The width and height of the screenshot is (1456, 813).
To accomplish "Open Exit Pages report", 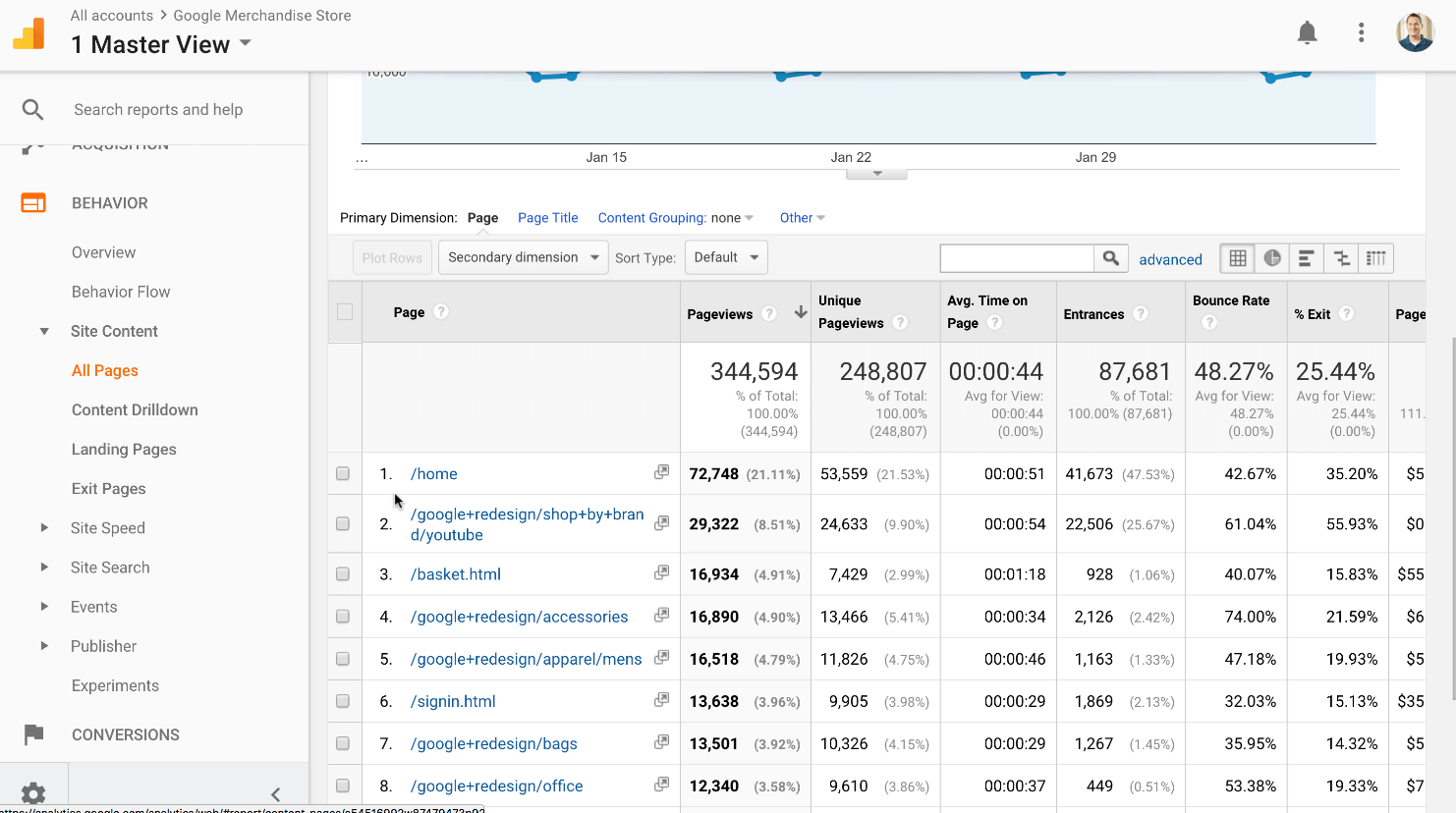I will point(108,488).
